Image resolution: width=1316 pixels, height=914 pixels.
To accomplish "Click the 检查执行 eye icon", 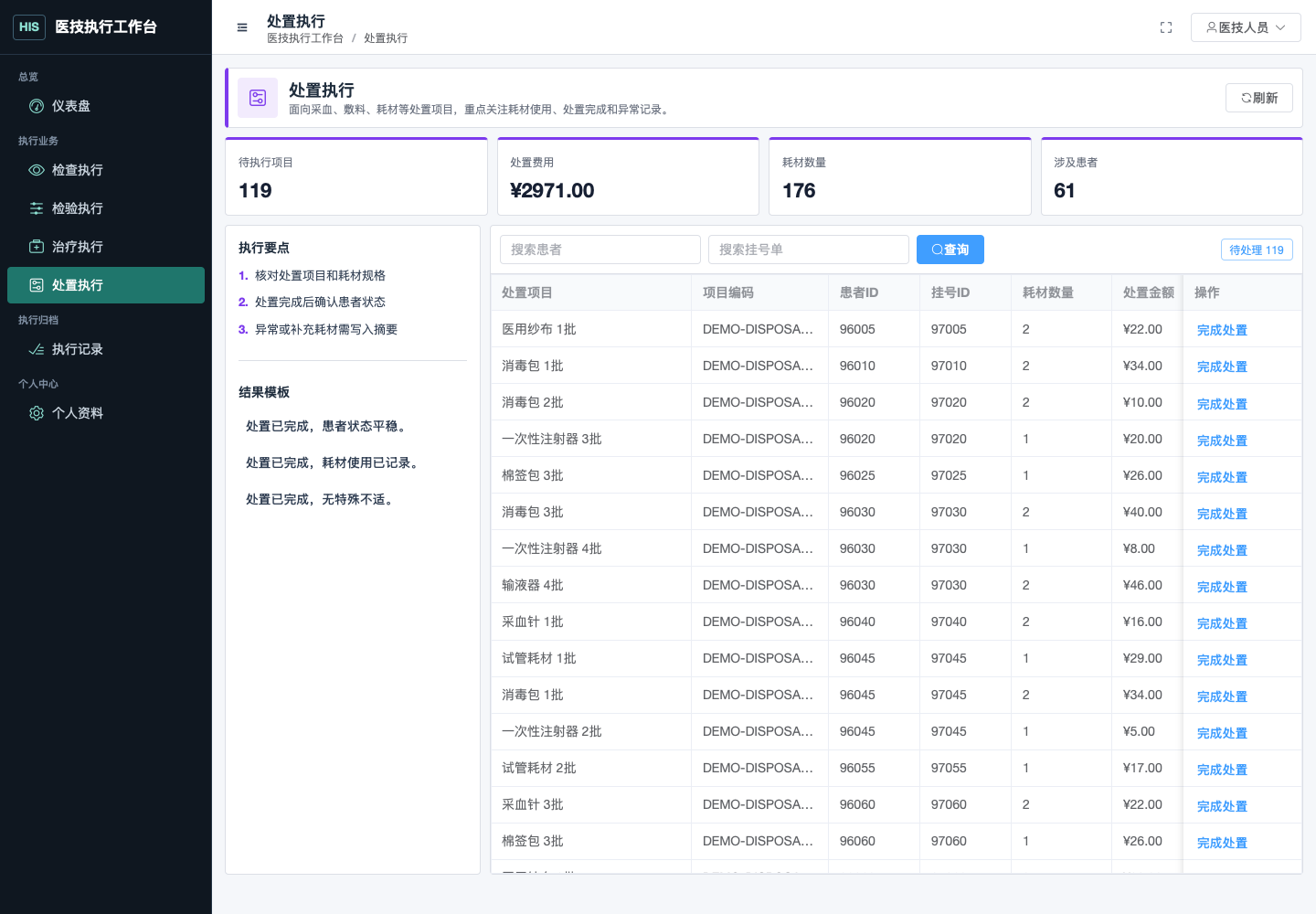I will click(37, 170).
